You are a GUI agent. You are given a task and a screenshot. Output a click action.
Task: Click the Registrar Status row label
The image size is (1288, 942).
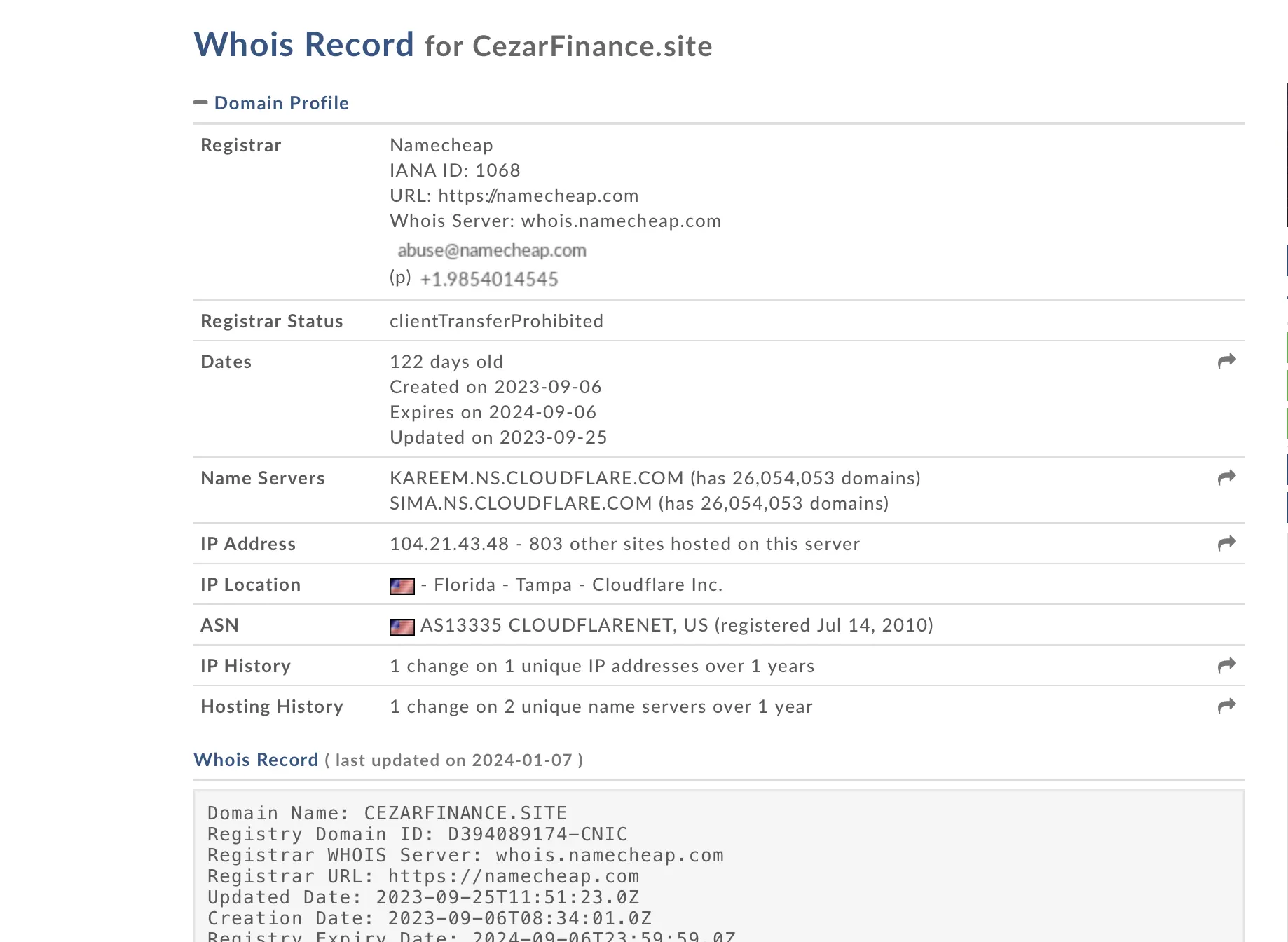coord(272,321)
